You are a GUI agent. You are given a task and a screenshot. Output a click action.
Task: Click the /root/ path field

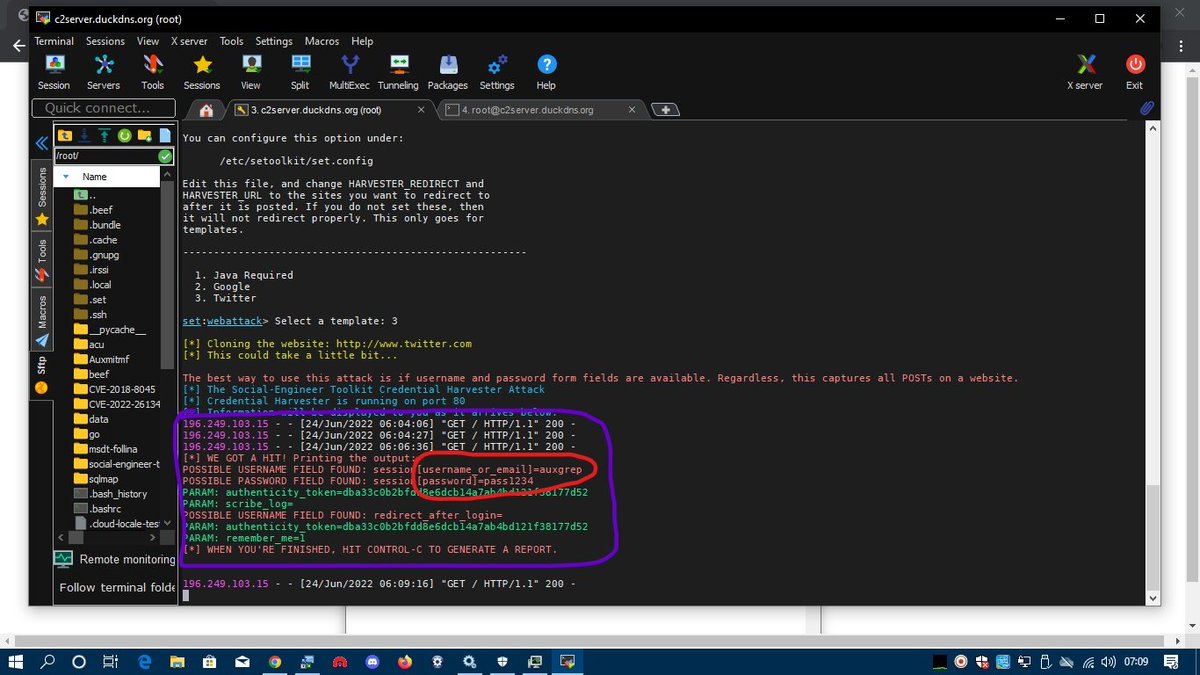point(105,156)
